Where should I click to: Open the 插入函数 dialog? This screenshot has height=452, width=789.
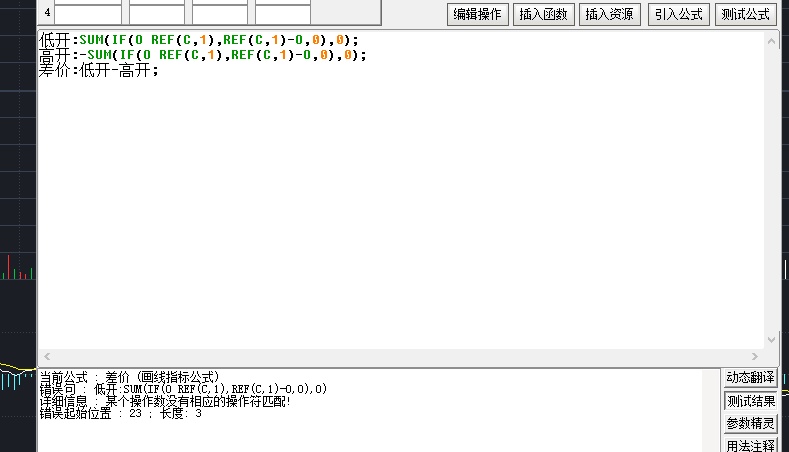543,14
